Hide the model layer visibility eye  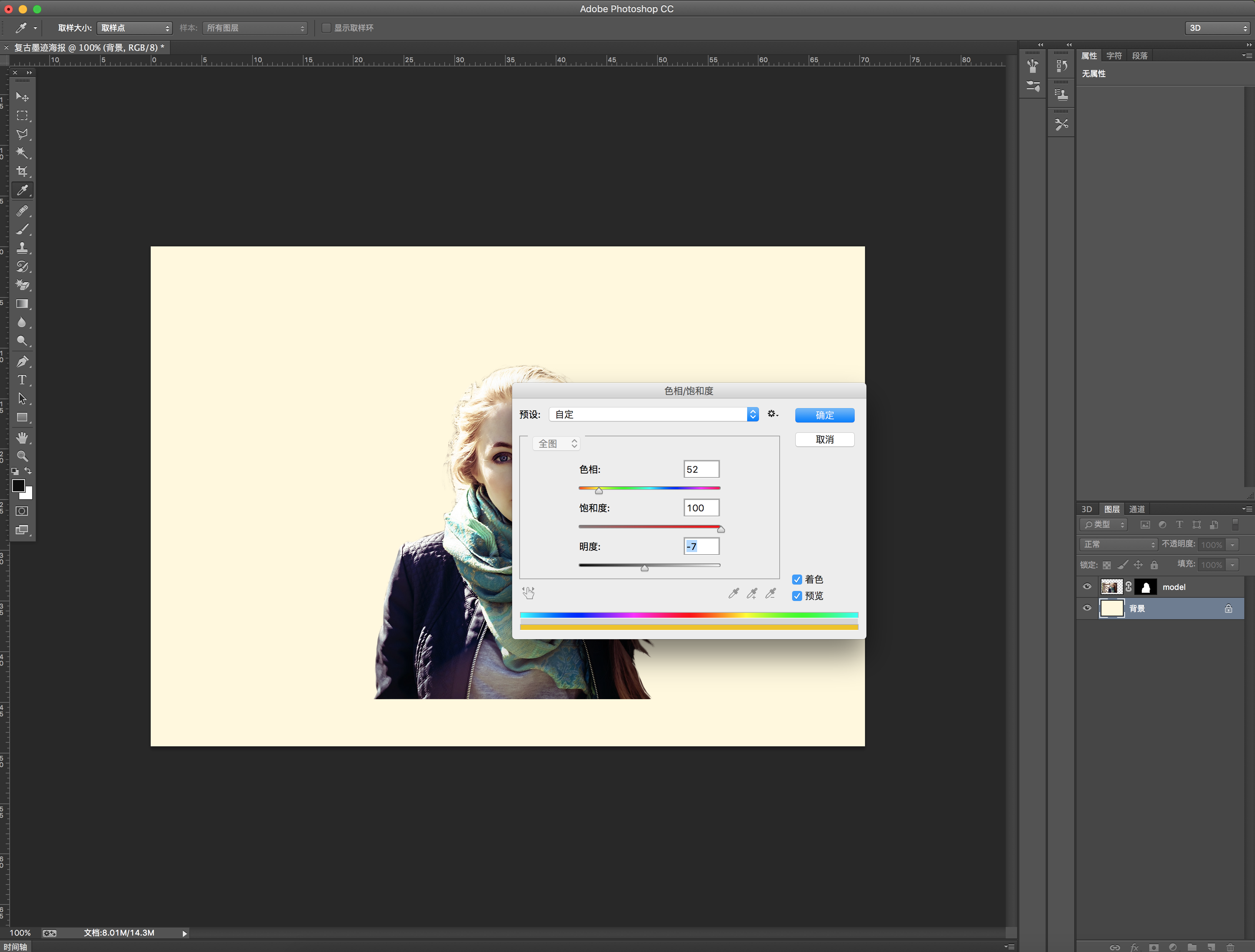[x=1086, y=587]
